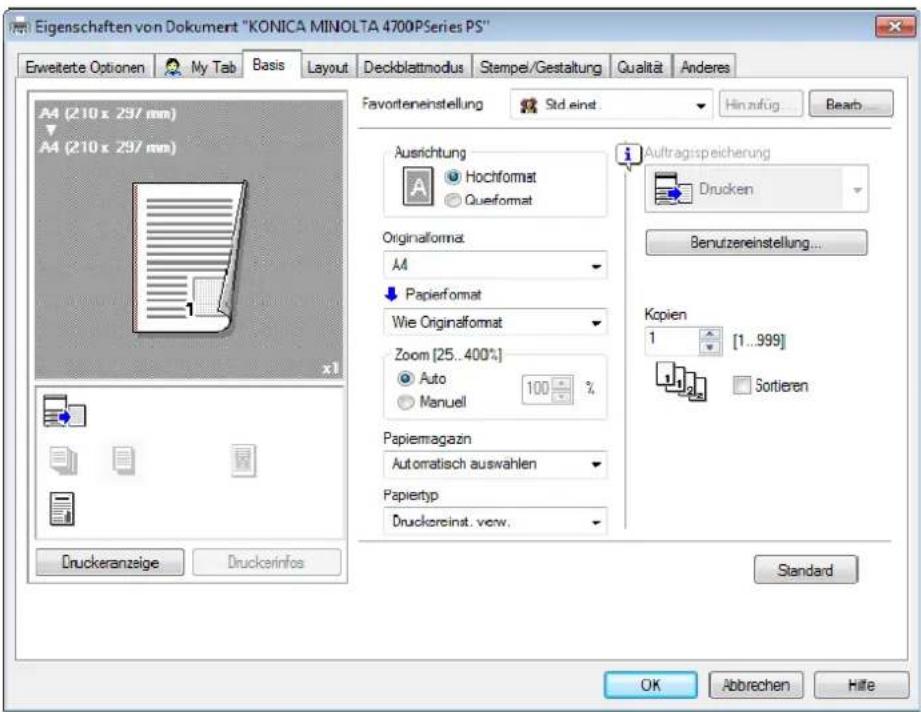921x712 pixels.
Task: Click the collate pages icon beside Sortieren
Action: [681, 381]
